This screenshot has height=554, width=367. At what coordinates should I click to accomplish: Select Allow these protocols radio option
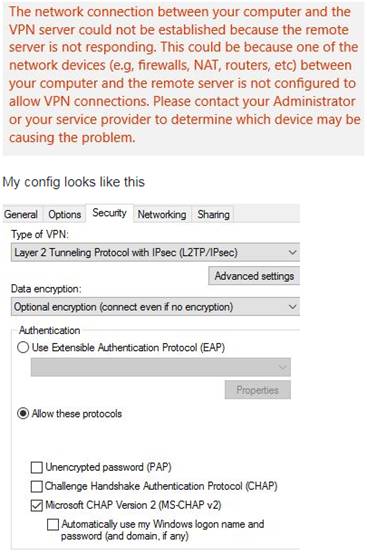(x=23, y=413)
